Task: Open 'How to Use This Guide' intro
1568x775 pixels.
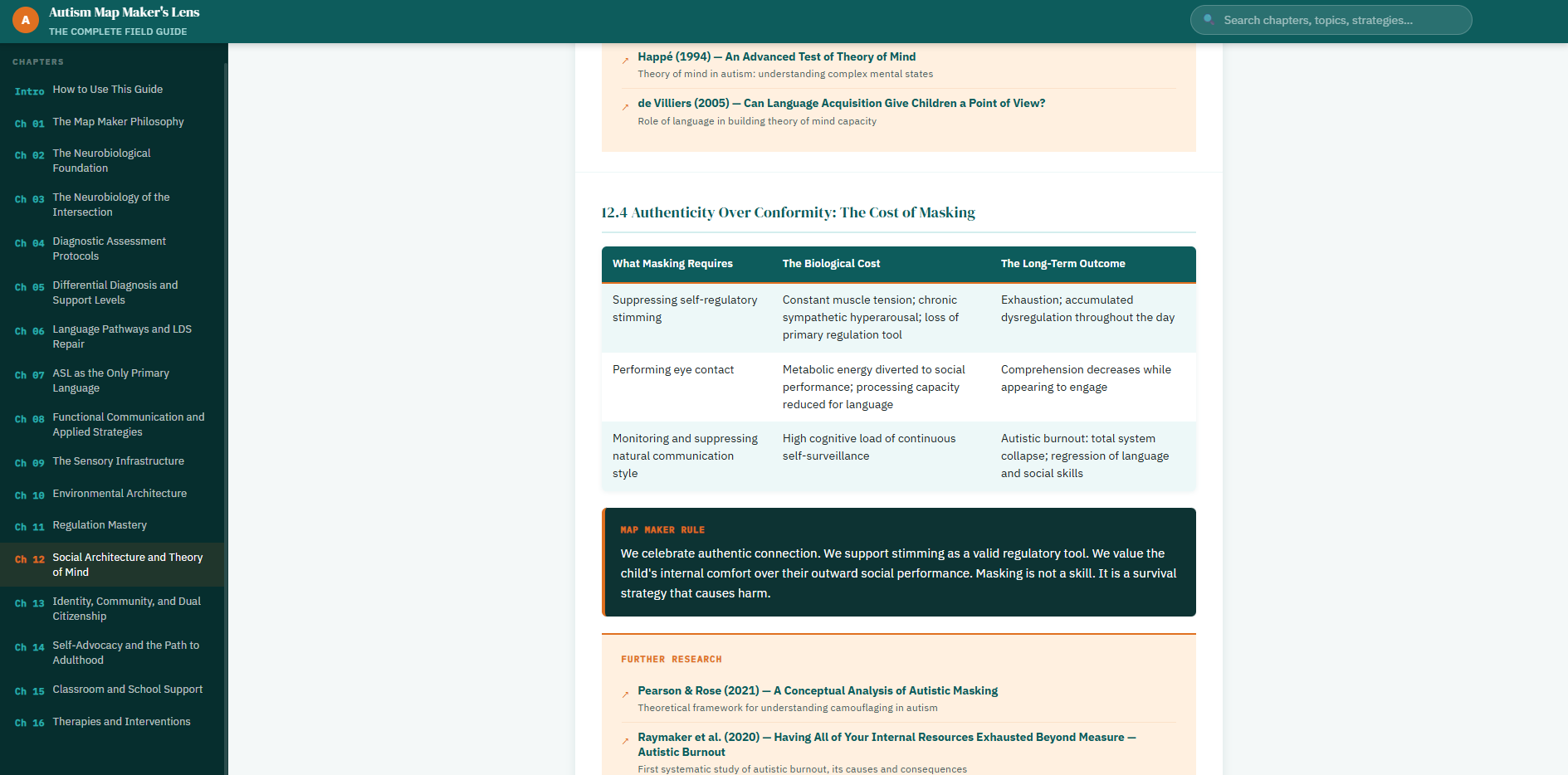Action: coord(112,90)
